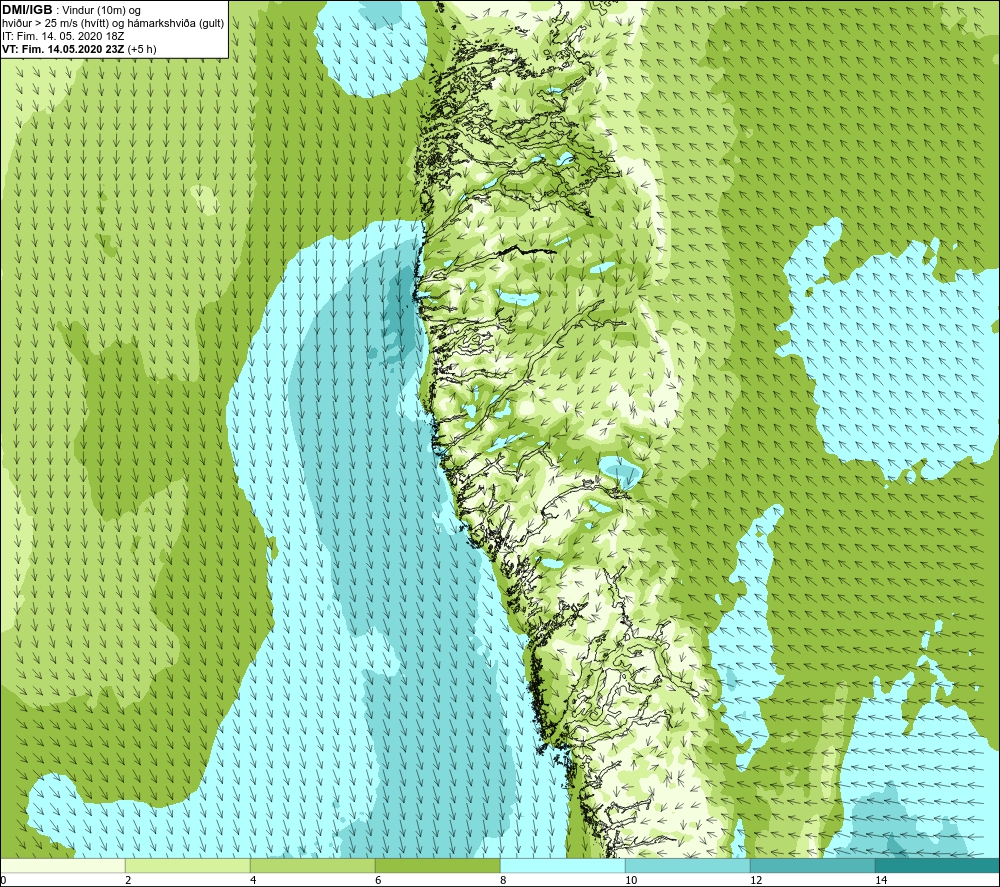Image resolution: width=1000 pixels, height=887 pixels.
Task: Select the dark teal above-14 m/s color bar segment
Action: pyautogui.click(x=938, y=865)
